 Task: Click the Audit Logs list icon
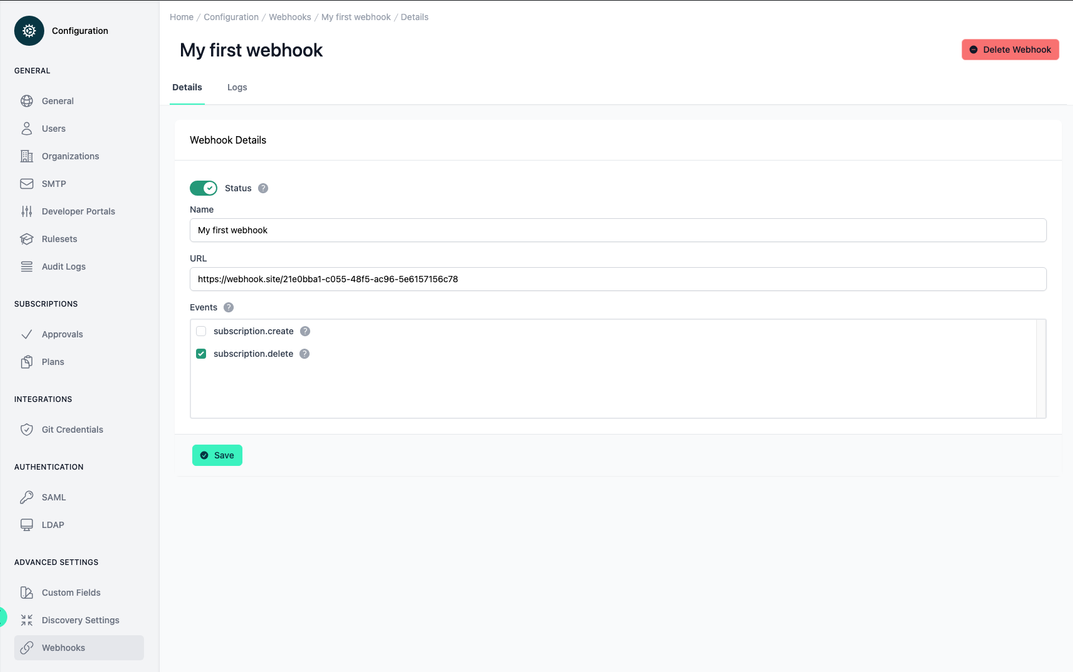pos(26,266)
